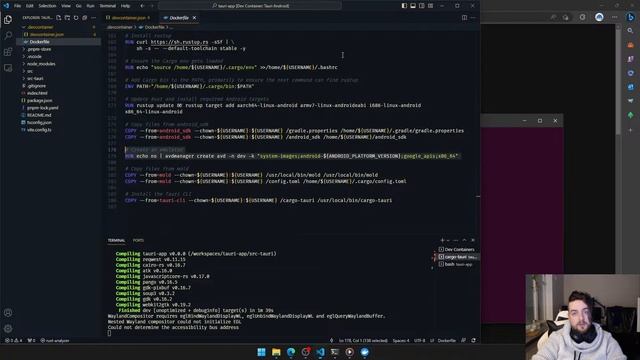Open pnpm-lock.yaml in Explorer
The height and width of the screenshot is (360, 640).
click(x=42, y=108)
